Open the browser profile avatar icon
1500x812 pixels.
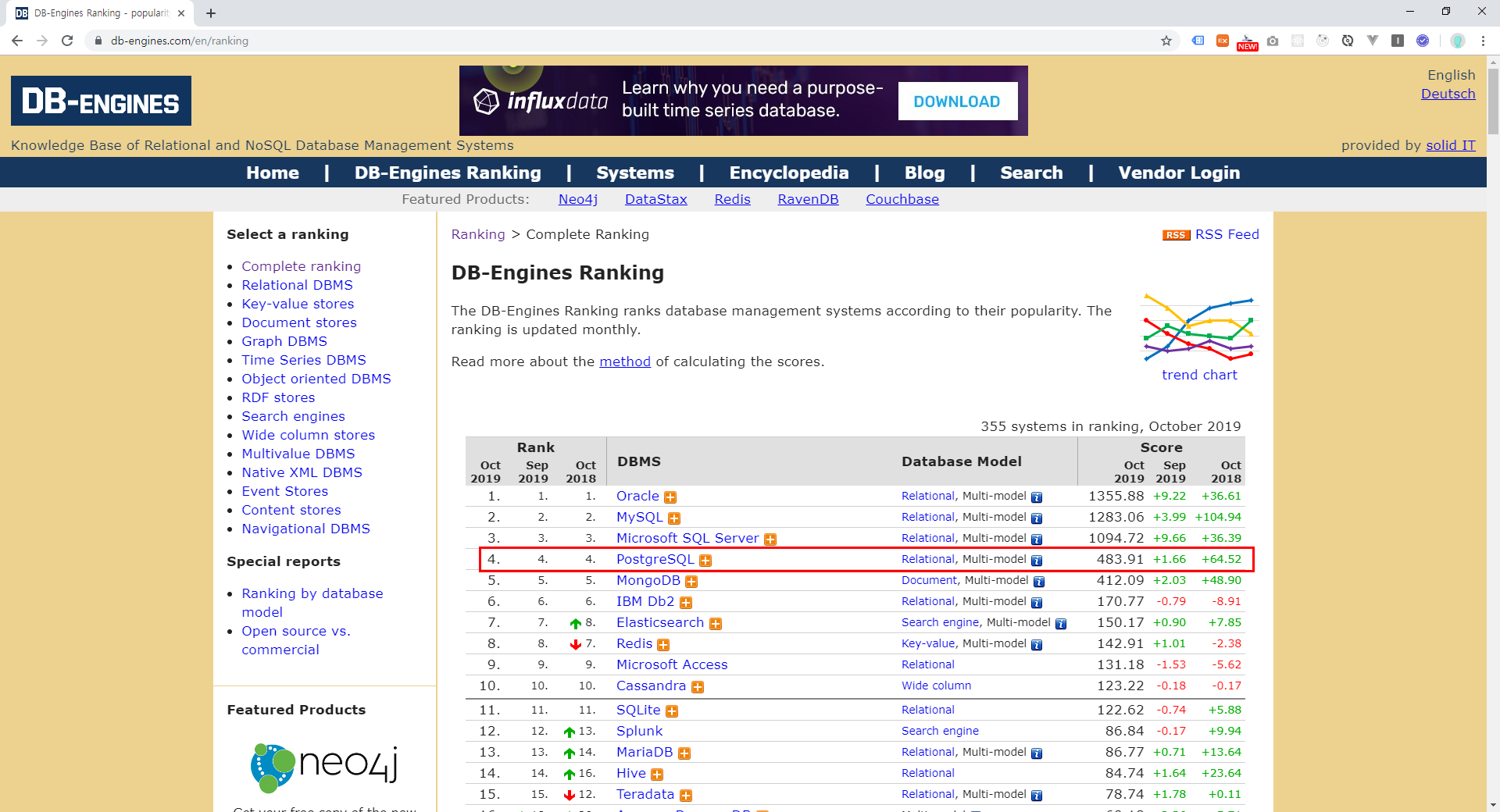[1458, 41]
